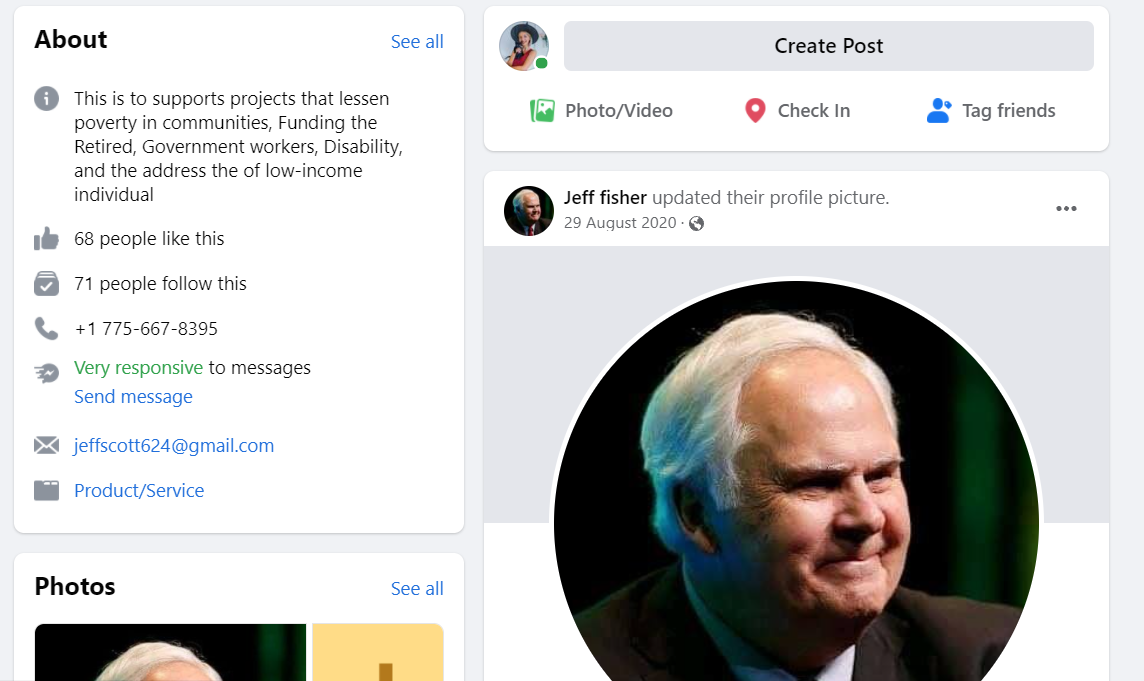Click the phone icon beside the number

pos(46,328)
